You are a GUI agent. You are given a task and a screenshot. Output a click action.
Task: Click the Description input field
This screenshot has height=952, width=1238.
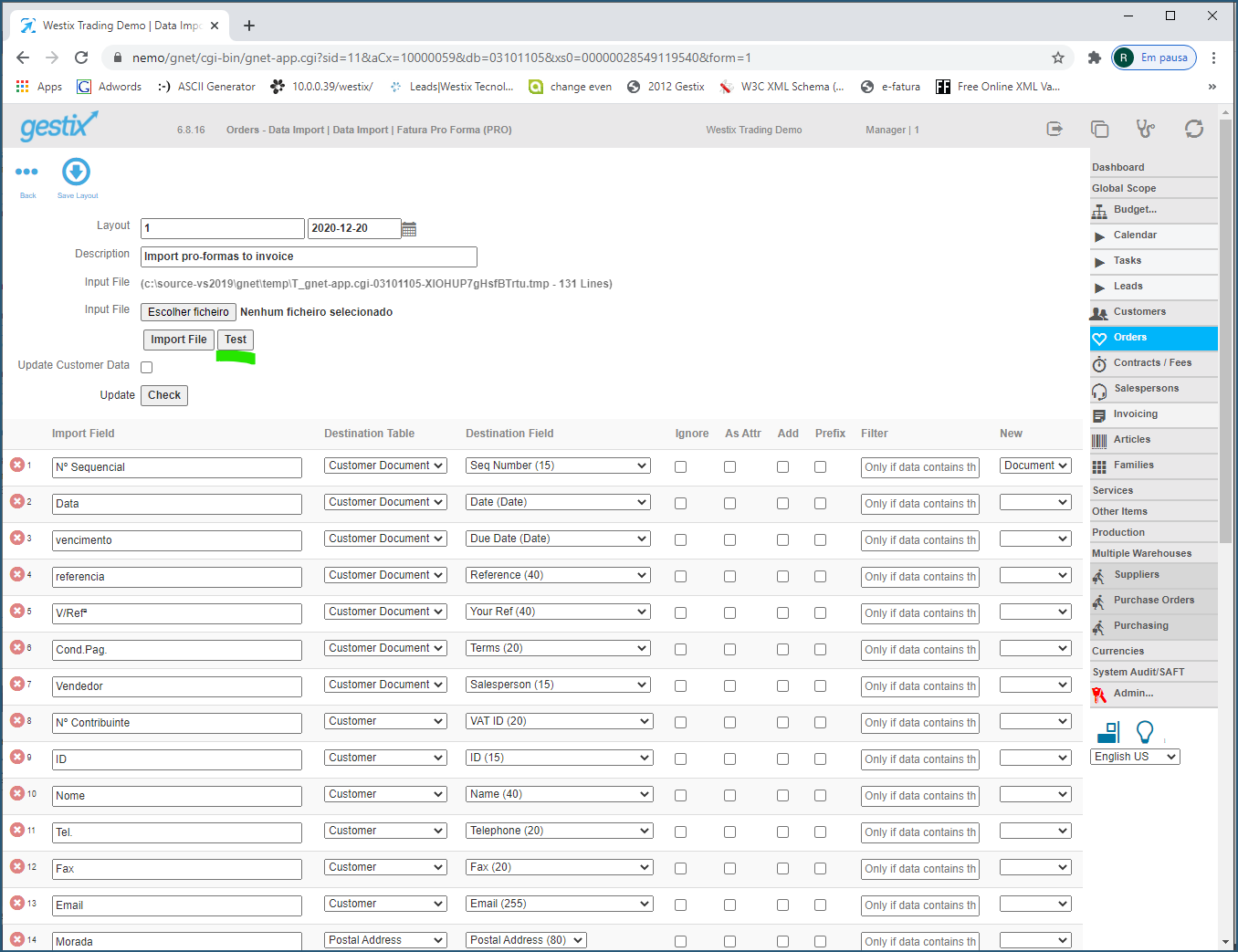(x=309, y=256)
